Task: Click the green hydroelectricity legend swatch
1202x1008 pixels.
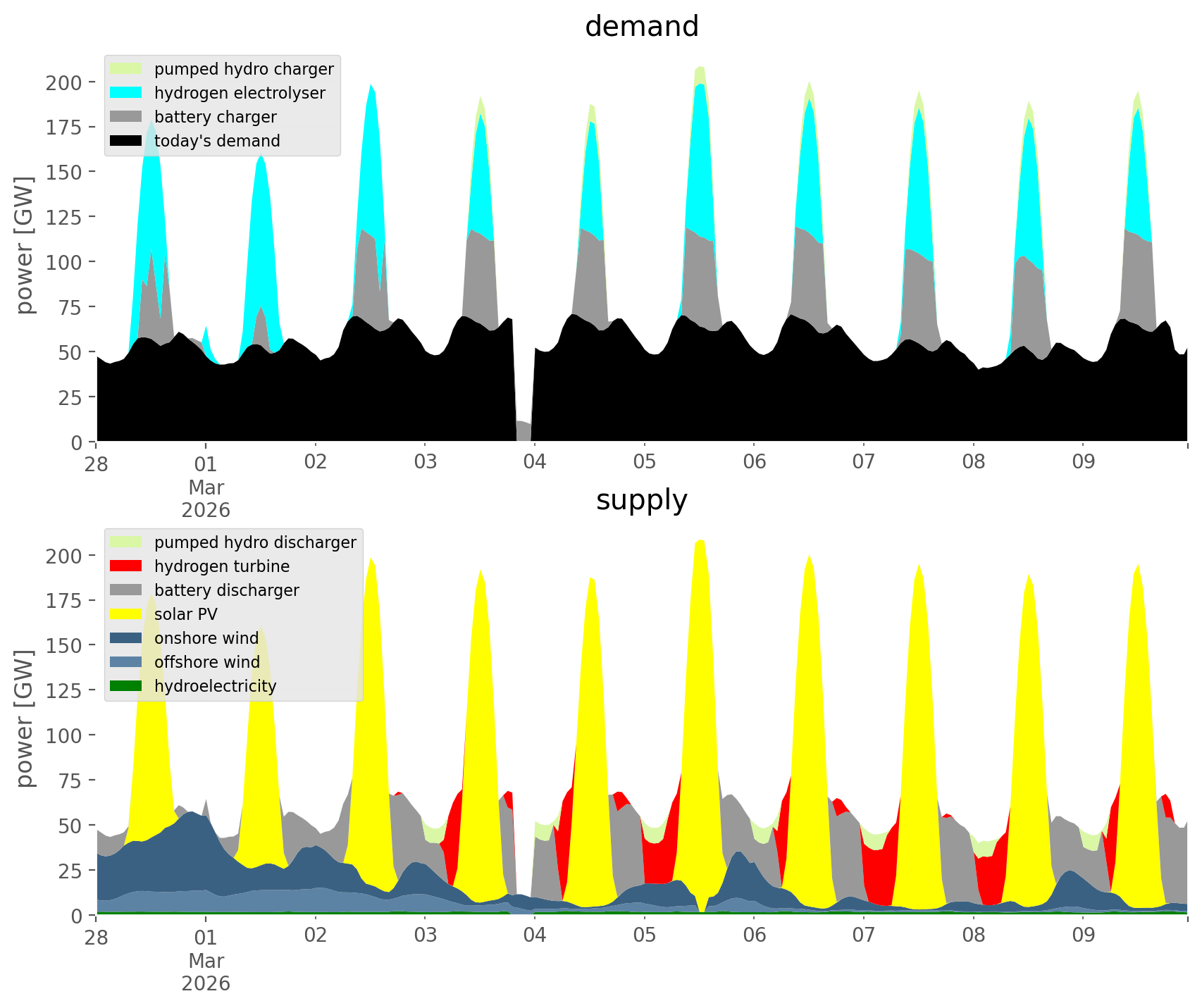Action: (x=126, y=686)
